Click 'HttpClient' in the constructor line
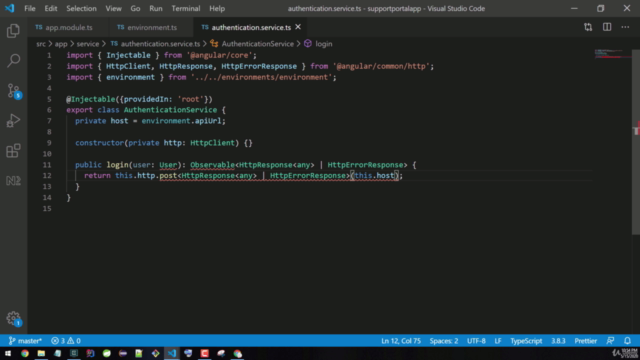640x360 pixels. coord(212,143)
